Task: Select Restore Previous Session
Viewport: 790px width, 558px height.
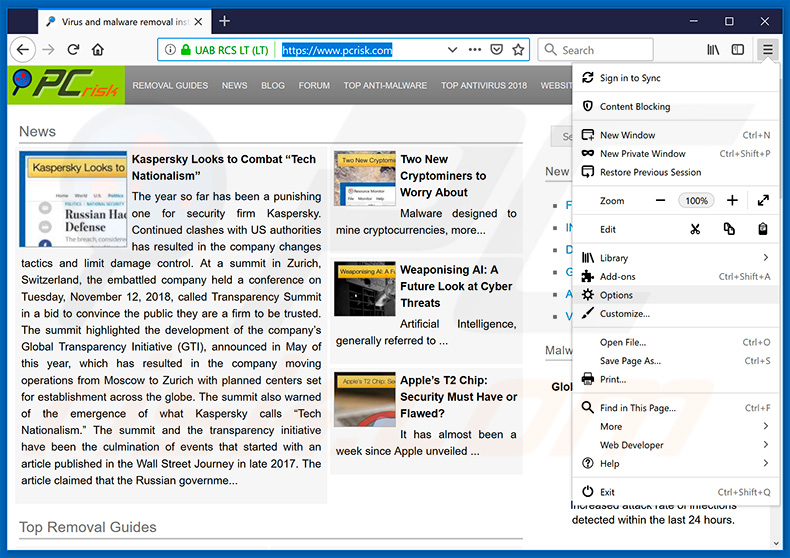Action: click(675, 172)
